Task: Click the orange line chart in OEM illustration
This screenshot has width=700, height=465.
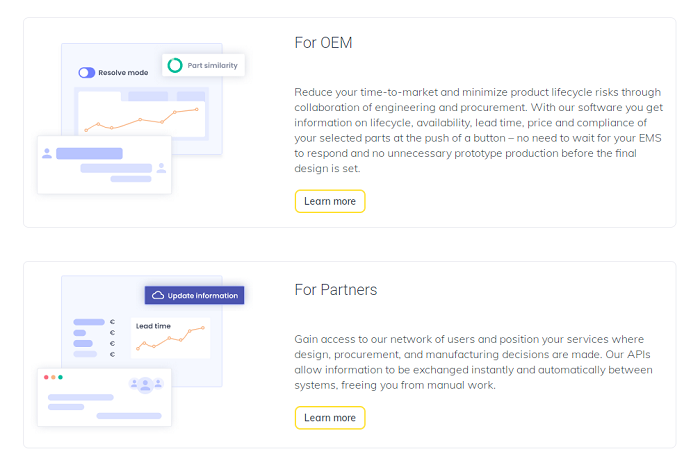Action: point(142,120)
